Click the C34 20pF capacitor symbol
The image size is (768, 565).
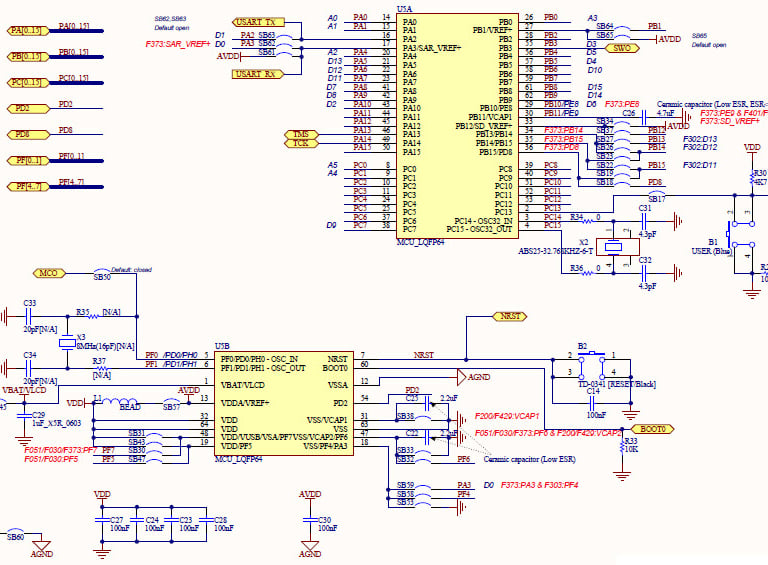(28, 368)
